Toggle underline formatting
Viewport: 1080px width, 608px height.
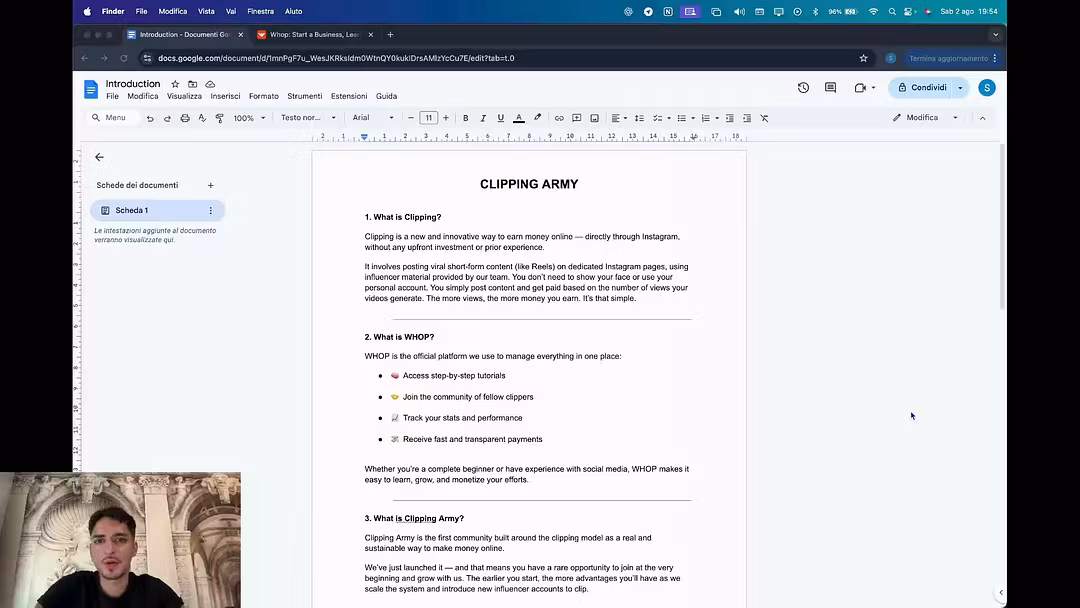coord(501,118)
